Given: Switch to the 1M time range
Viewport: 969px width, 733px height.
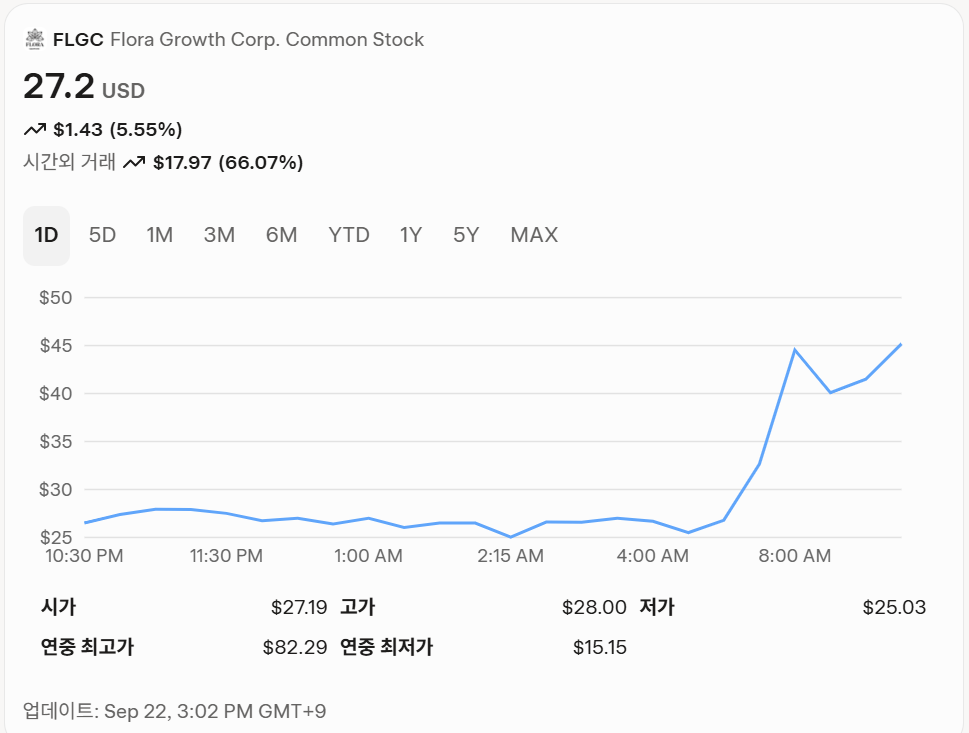Looking at the screenshot, I should tap(159, 235).
